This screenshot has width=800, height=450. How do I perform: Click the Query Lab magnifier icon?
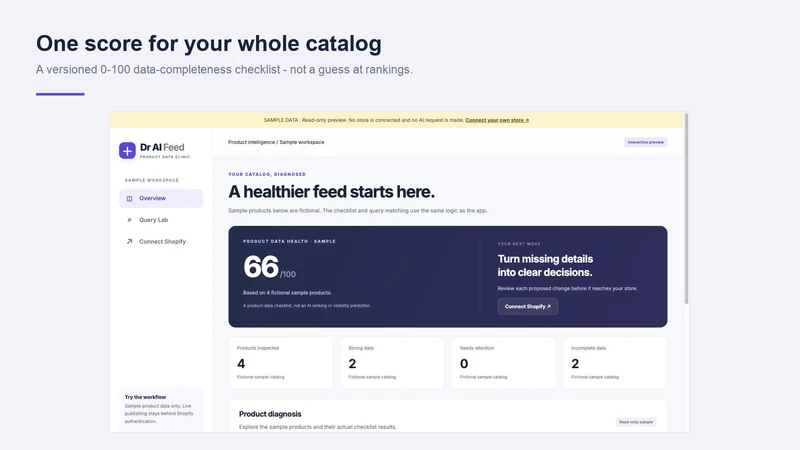129,220
